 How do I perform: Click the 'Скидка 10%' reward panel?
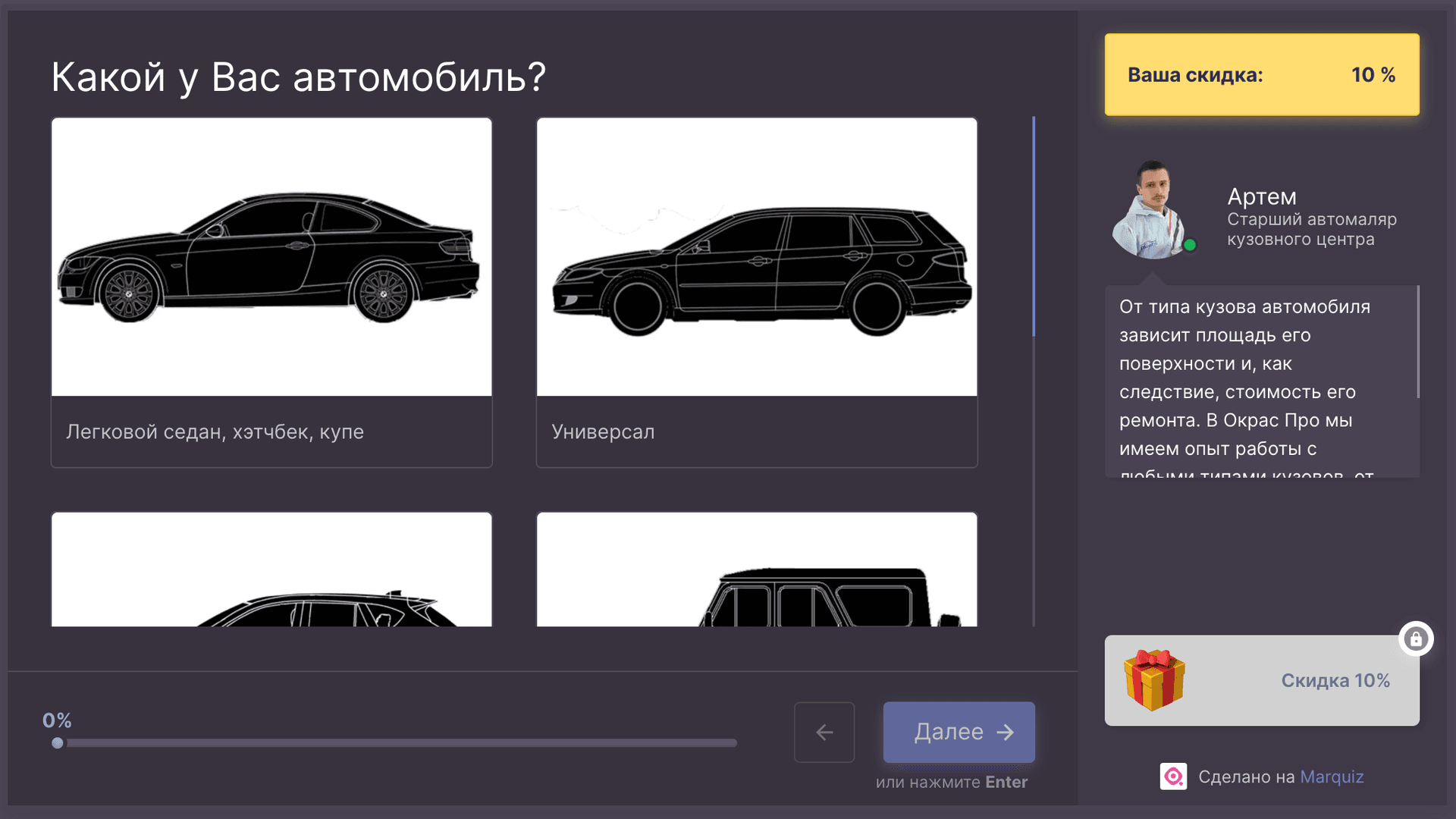[x=1335, y=680]
